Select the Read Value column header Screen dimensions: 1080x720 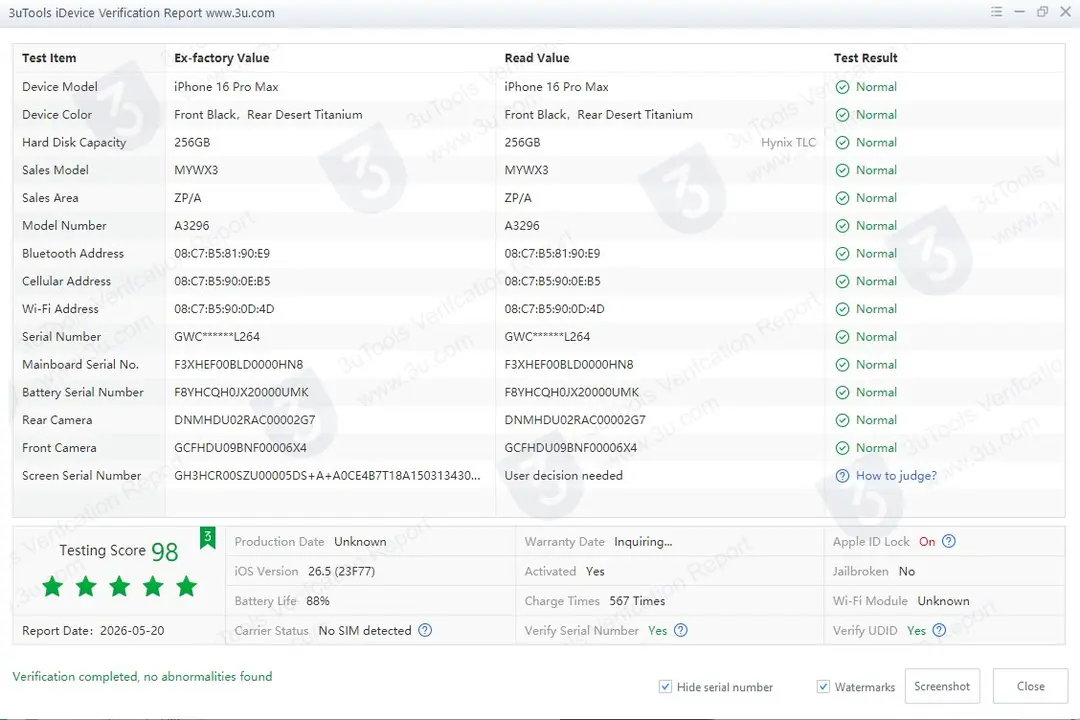point(537,58)
